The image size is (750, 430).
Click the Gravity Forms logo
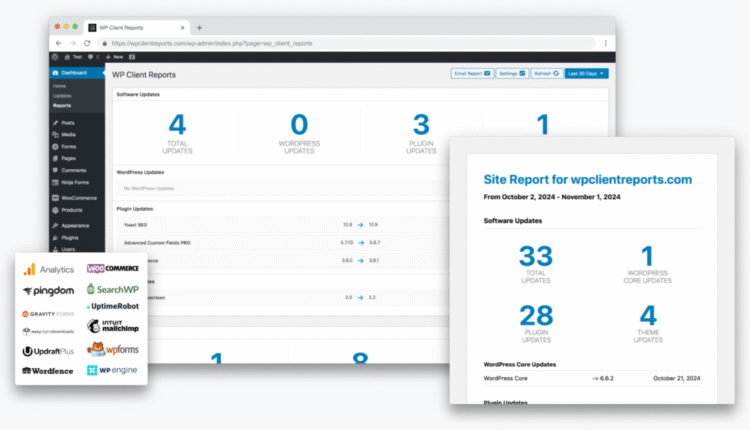click(x=48, y=314)
